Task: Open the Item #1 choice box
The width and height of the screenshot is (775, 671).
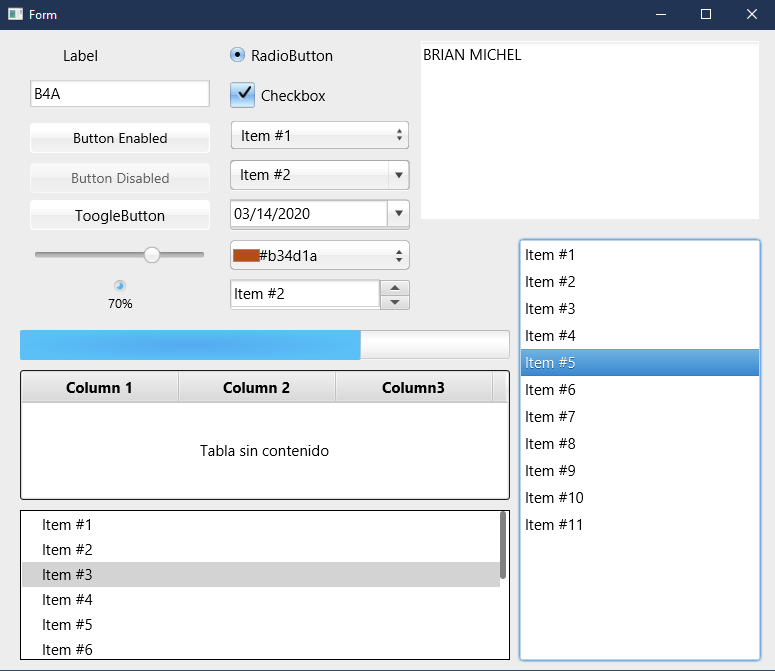Action: 320,135
